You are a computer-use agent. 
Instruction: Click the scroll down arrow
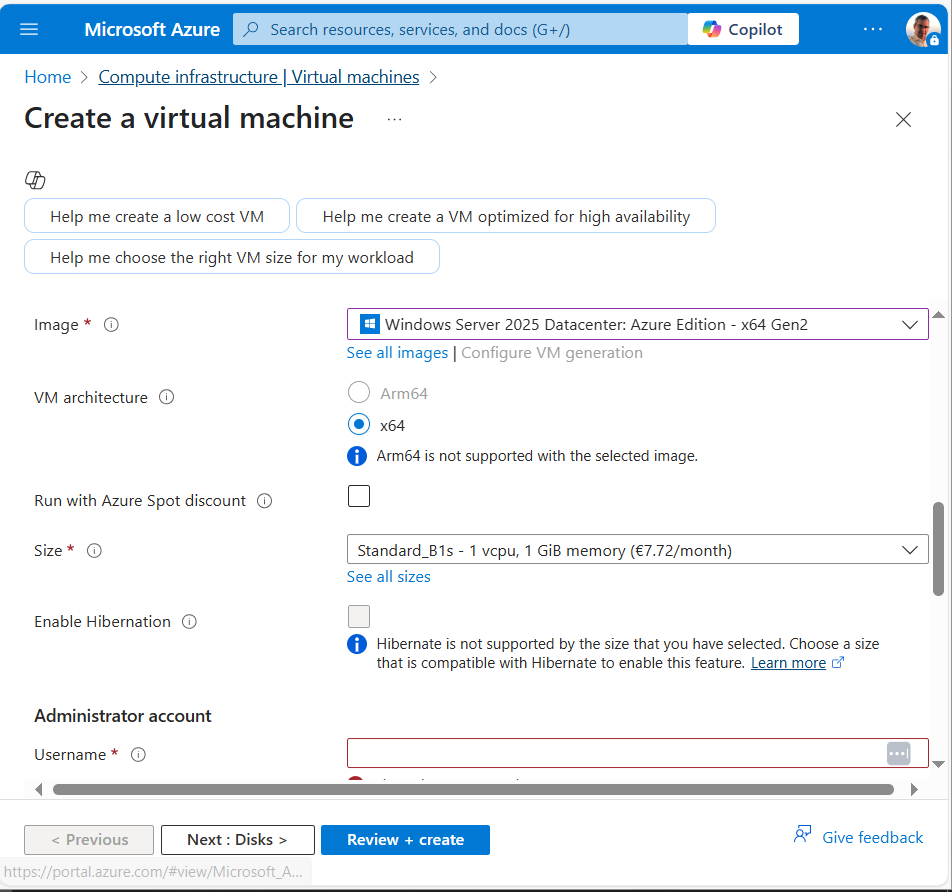(x=938, y=764)
